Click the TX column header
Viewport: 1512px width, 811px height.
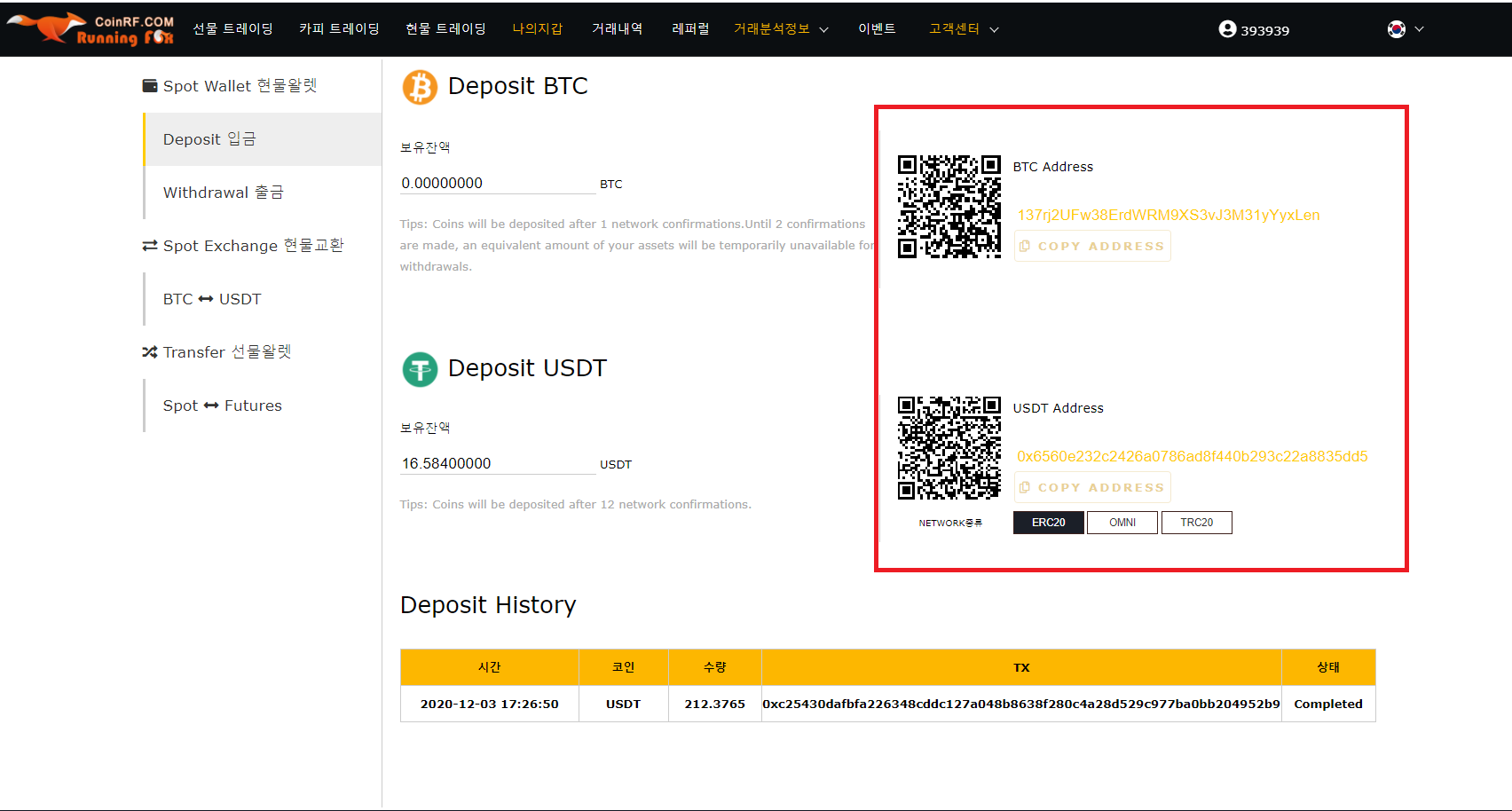pos(1022,667)
